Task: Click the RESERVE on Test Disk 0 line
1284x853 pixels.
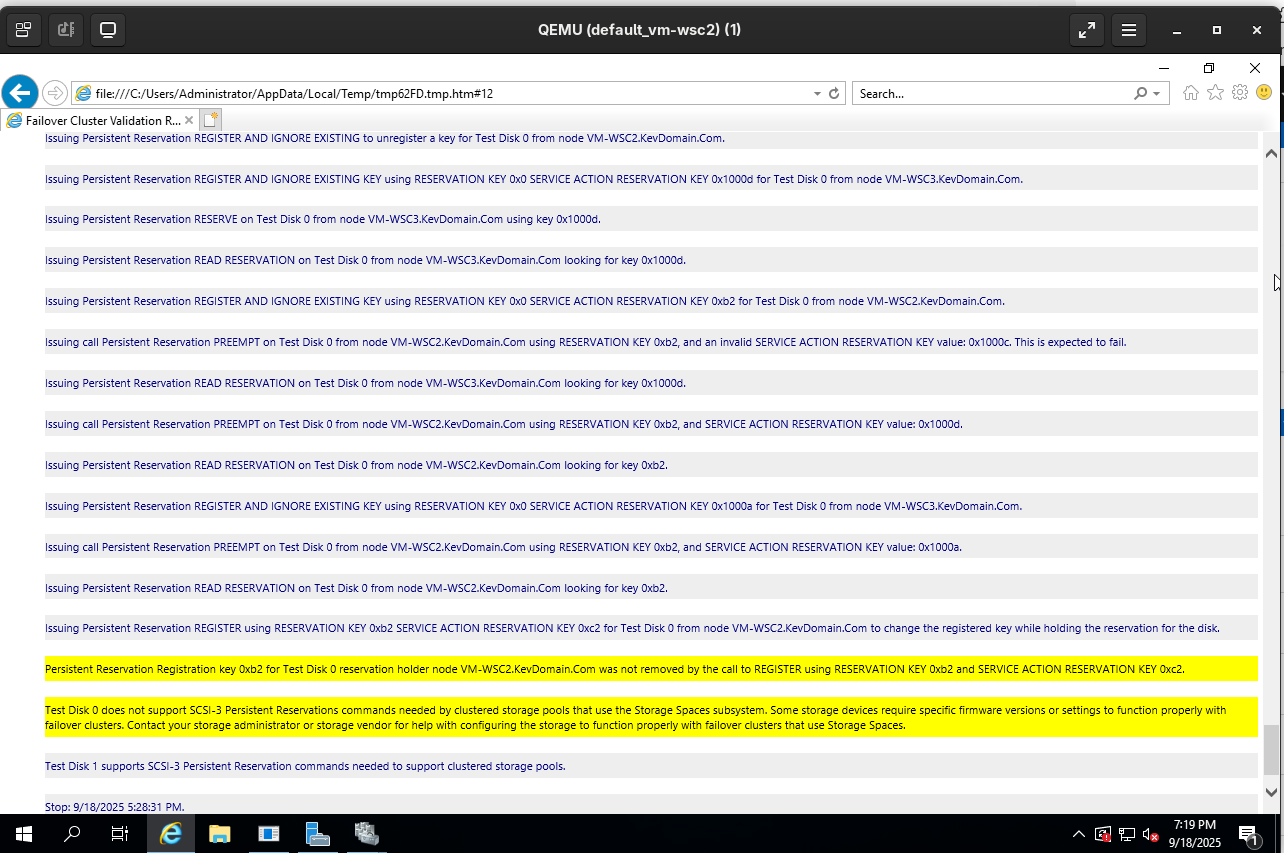Action: pos(651,219)
